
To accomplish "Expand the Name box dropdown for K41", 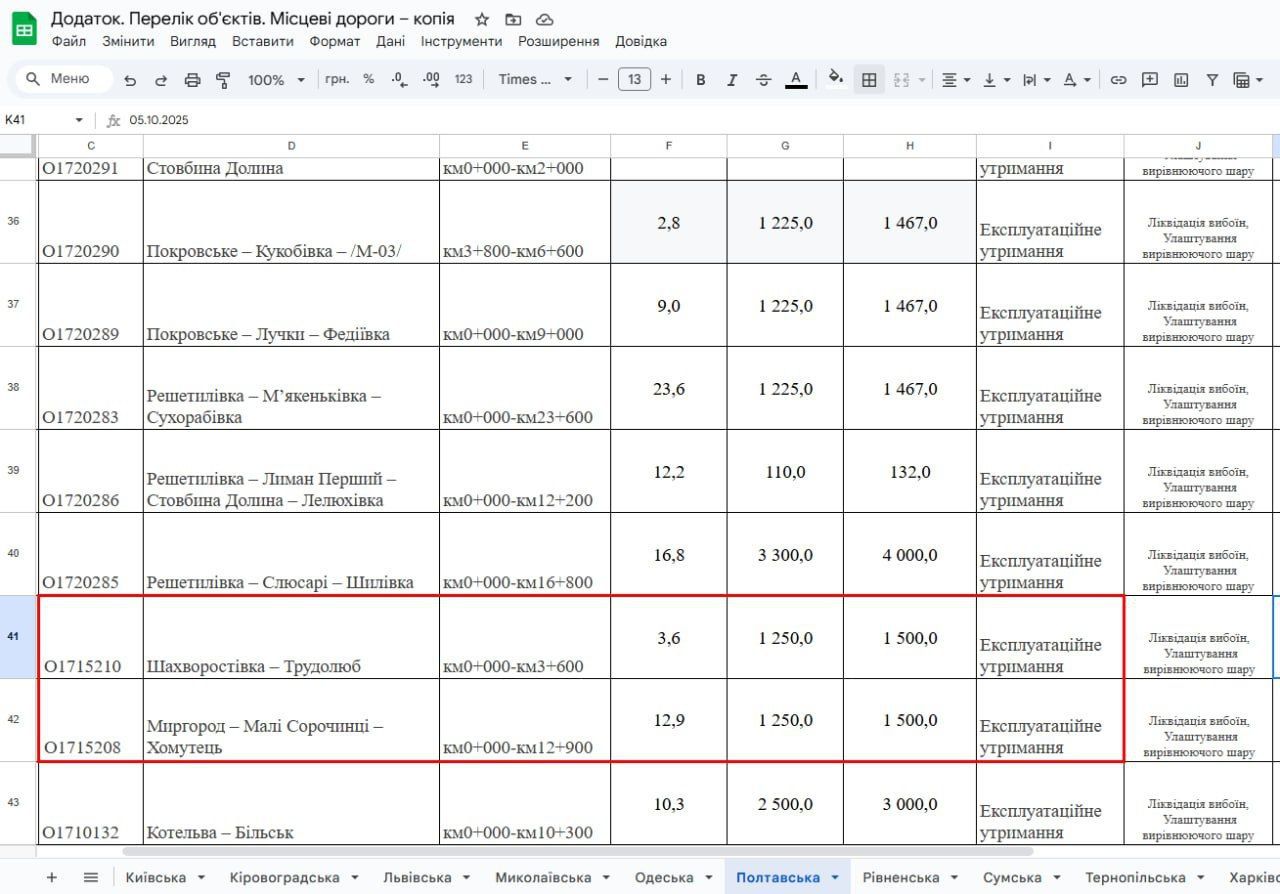I will tap(79, 120).
